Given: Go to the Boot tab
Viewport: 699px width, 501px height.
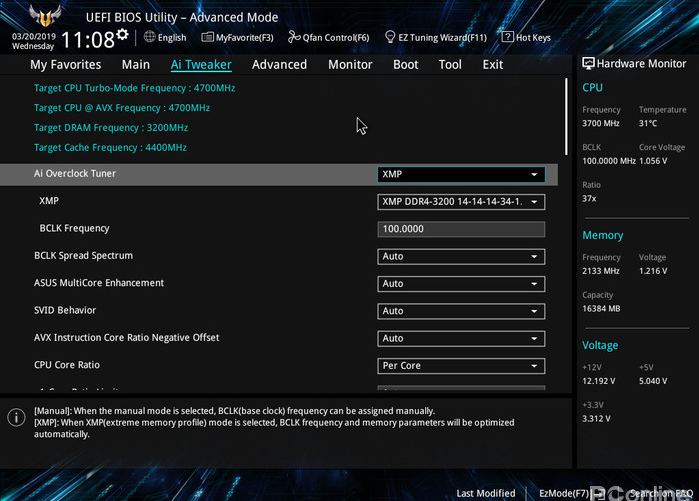Looking at the screenshot, I should coord(406,64).
